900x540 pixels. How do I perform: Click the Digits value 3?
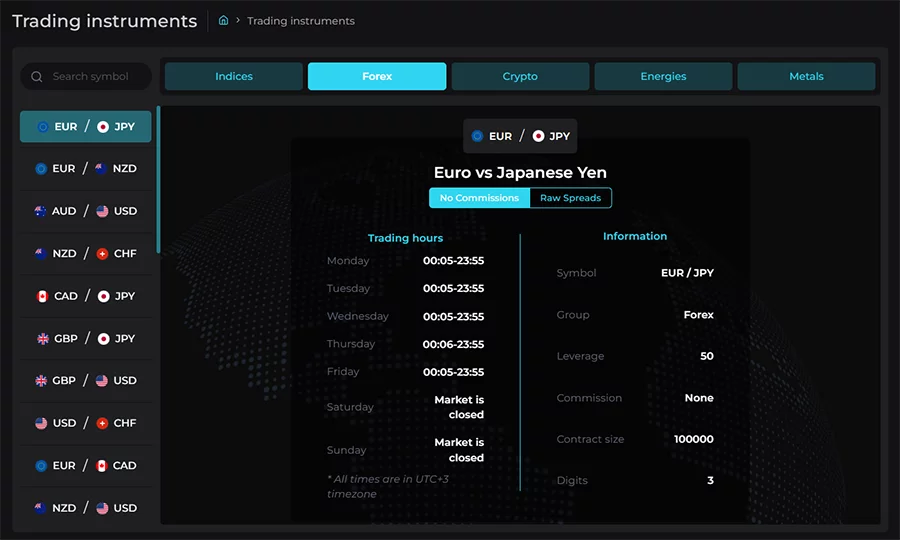(x=710, y=480)
